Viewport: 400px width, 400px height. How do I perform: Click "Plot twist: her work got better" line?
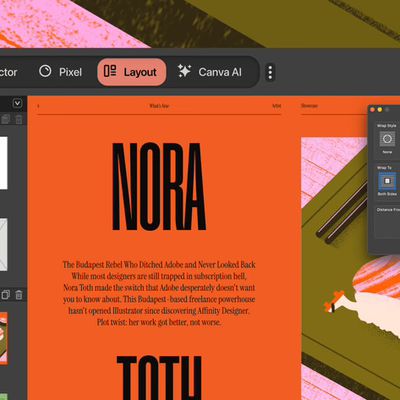[159, 322]
